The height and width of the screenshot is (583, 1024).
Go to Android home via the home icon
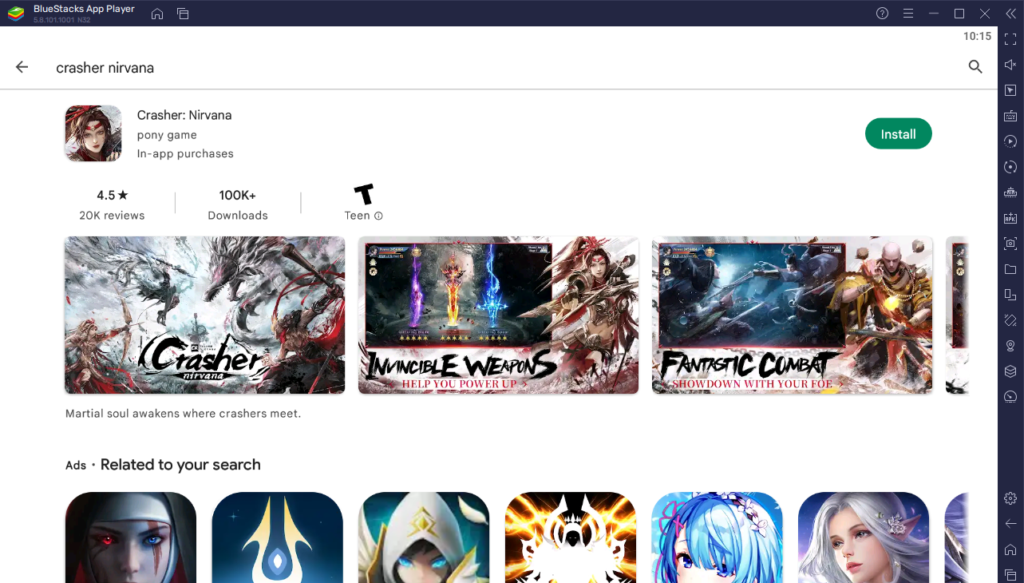pyautogui.click(x=157, y=13)
